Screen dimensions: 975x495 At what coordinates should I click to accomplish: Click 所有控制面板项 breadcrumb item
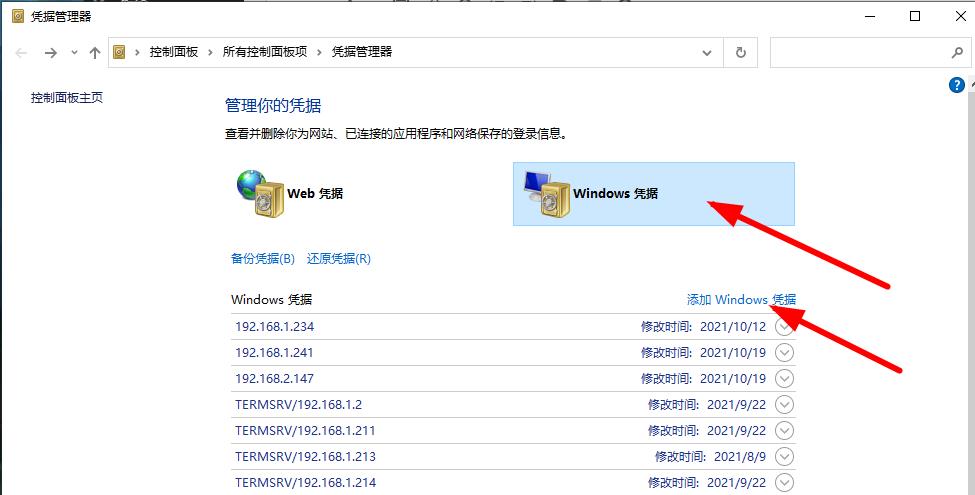[x=265, y=53]
